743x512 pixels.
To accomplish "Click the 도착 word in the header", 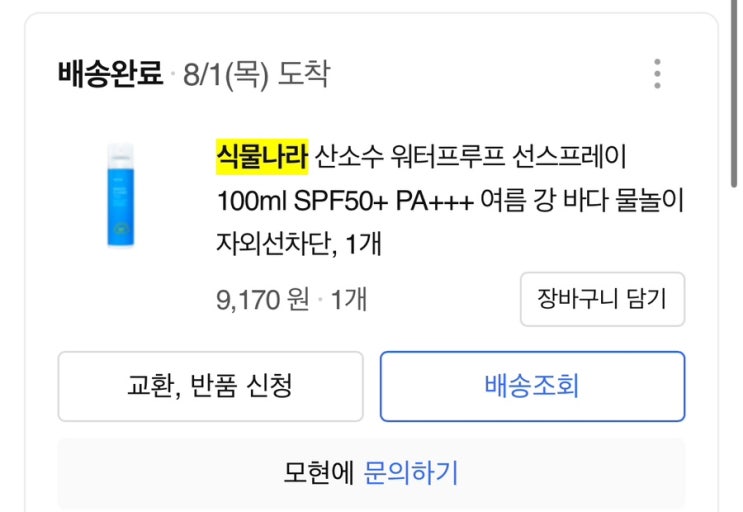I will [x=306, y=74].
